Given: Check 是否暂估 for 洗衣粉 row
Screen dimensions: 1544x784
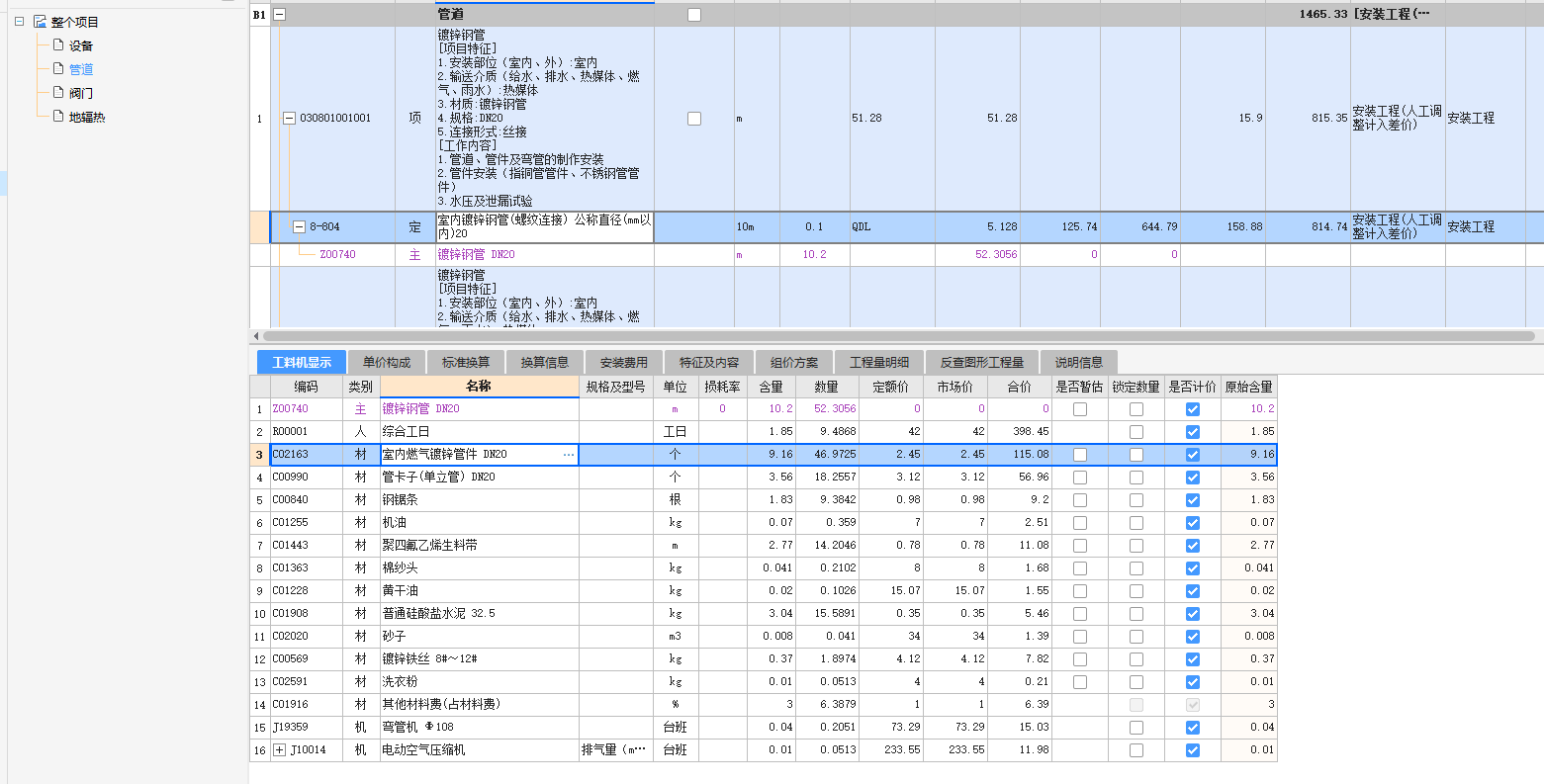Looking at the screenshot, I should pyautogui.click(x=1080, y=682).
